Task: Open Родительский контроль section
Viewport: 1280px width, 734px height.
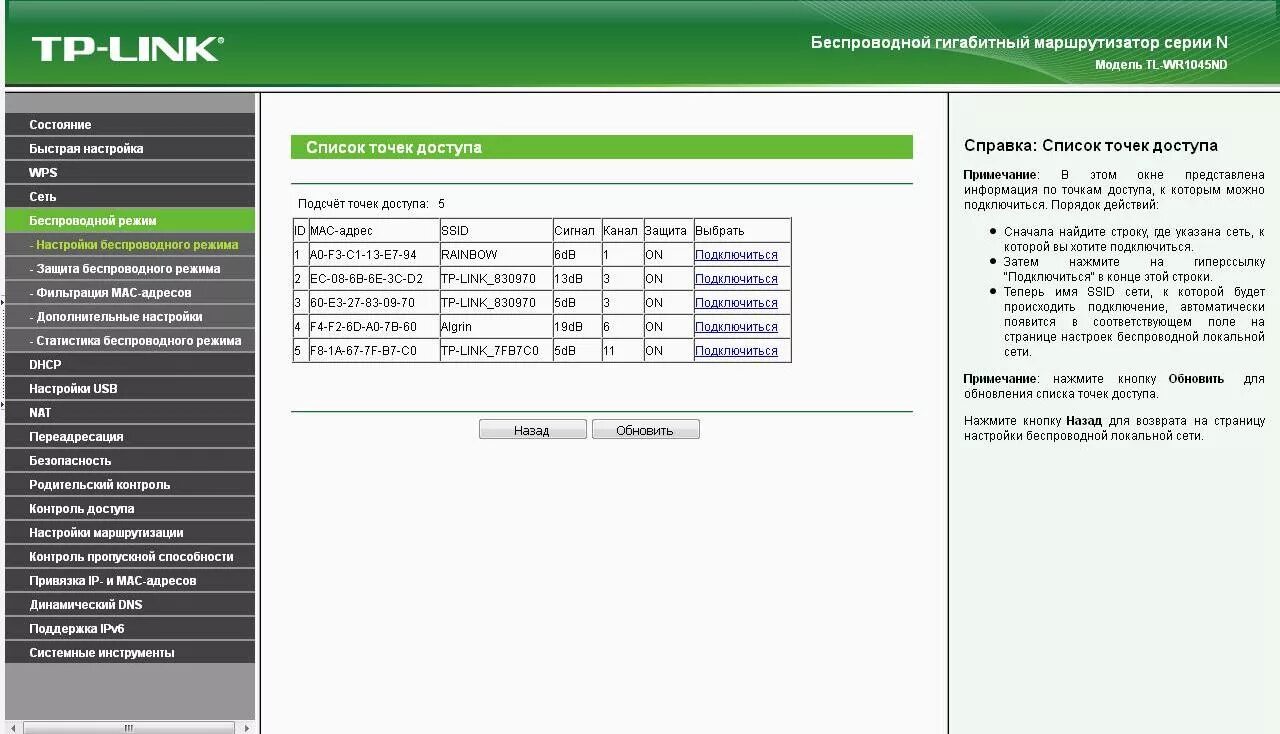Action: click(130, 484)
